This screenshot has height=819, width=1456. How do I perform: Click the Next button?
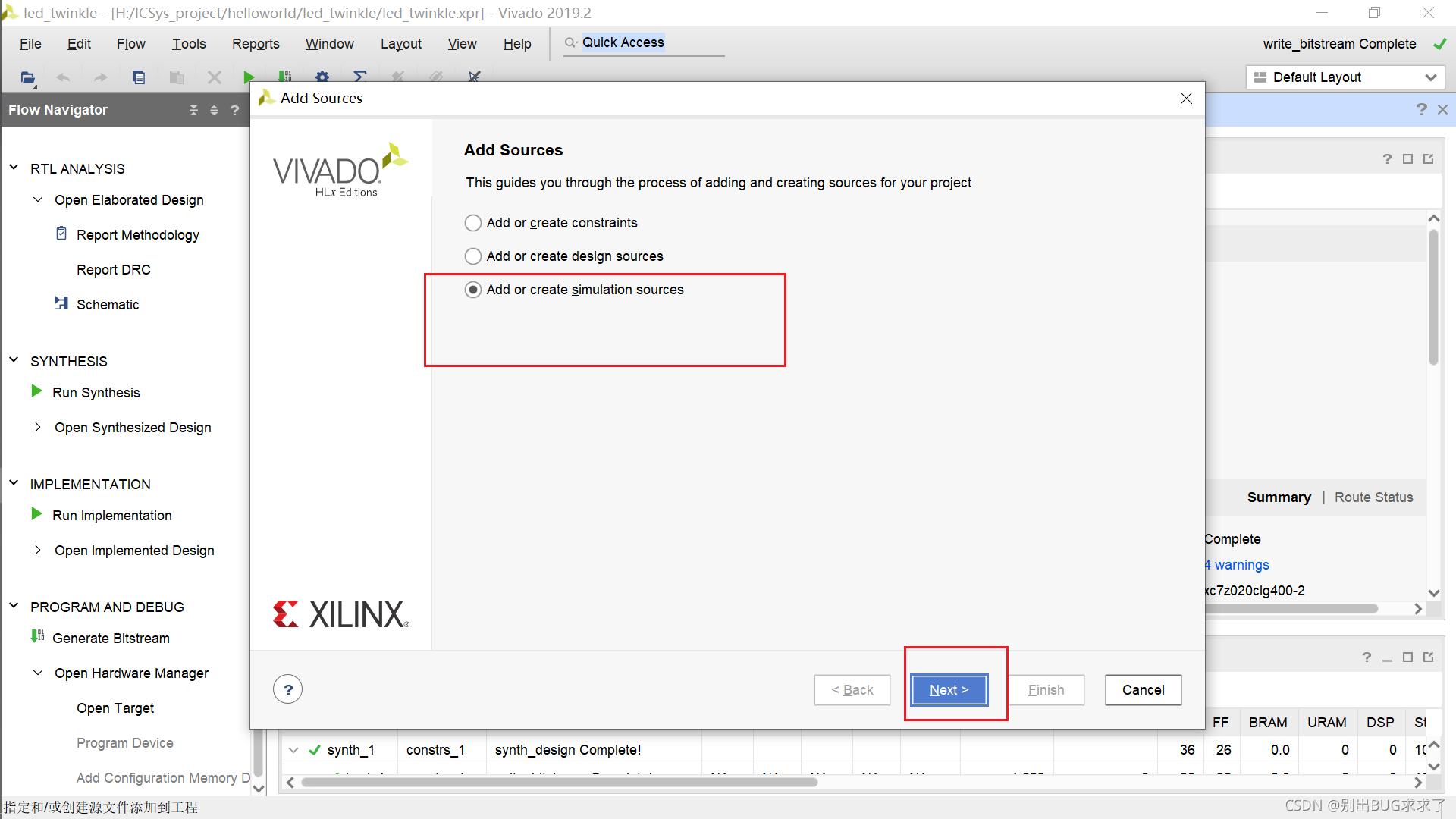pos(949,689)
